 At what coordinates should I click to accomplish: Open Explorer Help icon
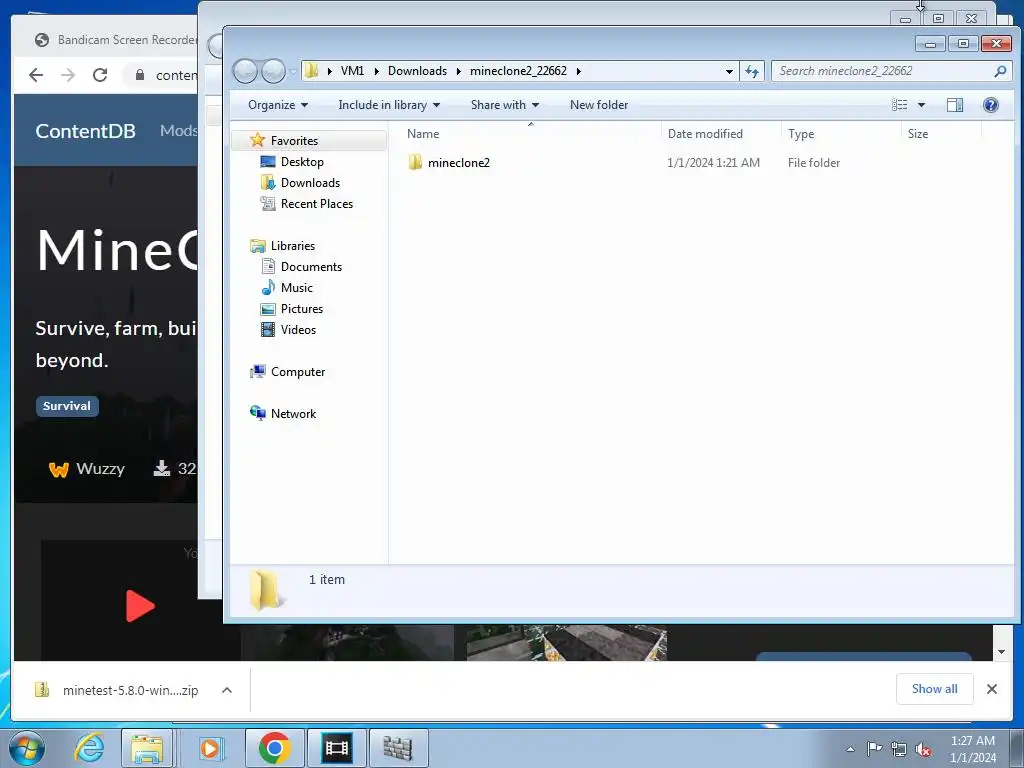coord(991,104)
